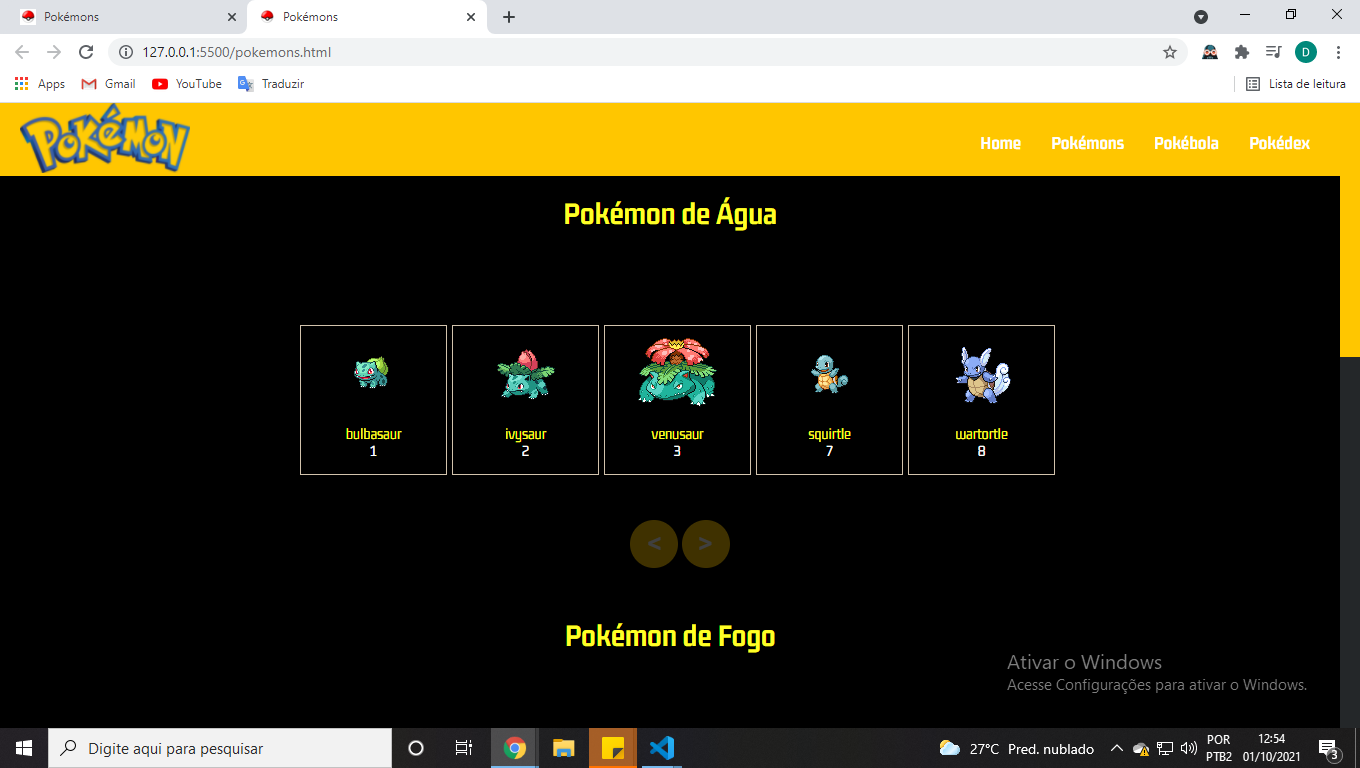Screen dimensions: 1360x768
Task: Open Cortana circle icon on taskbar
Action: point(416,748)
